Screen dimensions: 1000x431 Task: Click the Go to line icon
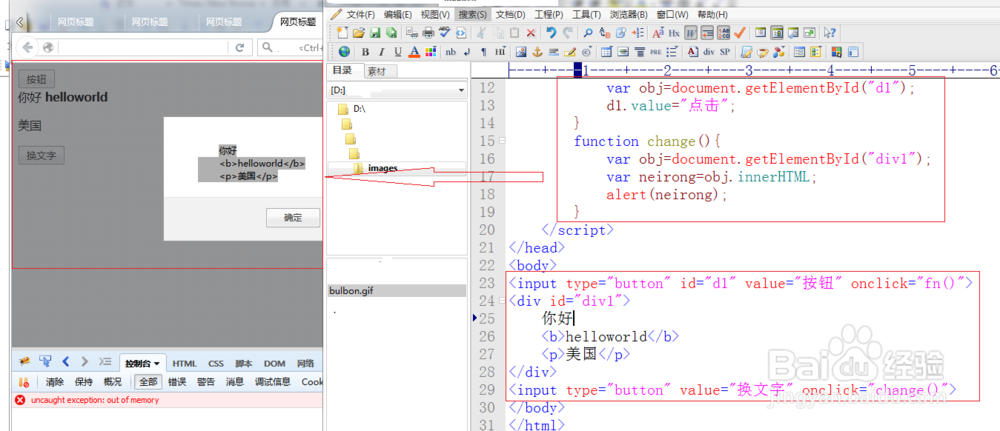click(638, 33)
